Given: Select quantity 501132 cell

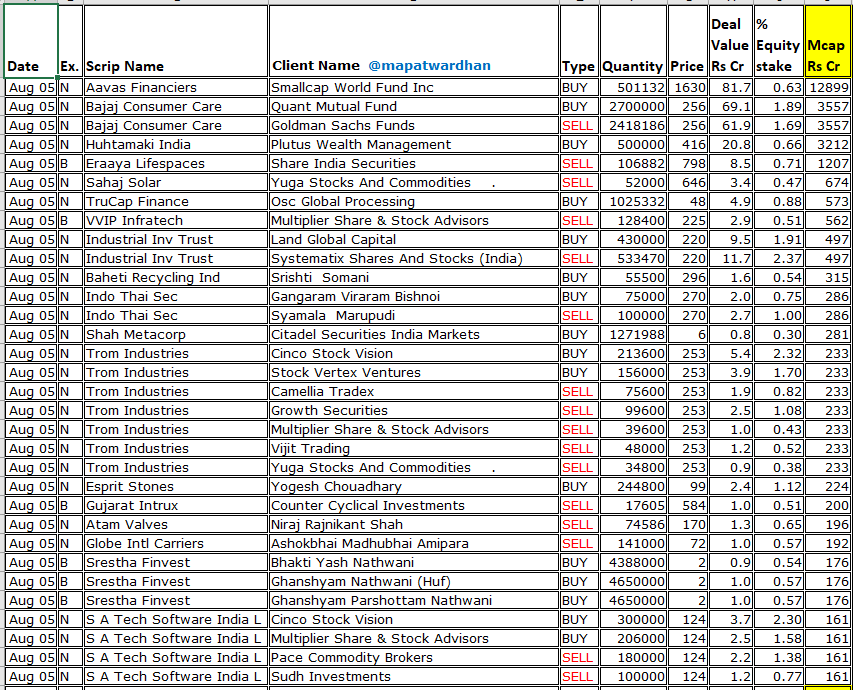Looking at the screenshot, I should click(x=633, y=88).
